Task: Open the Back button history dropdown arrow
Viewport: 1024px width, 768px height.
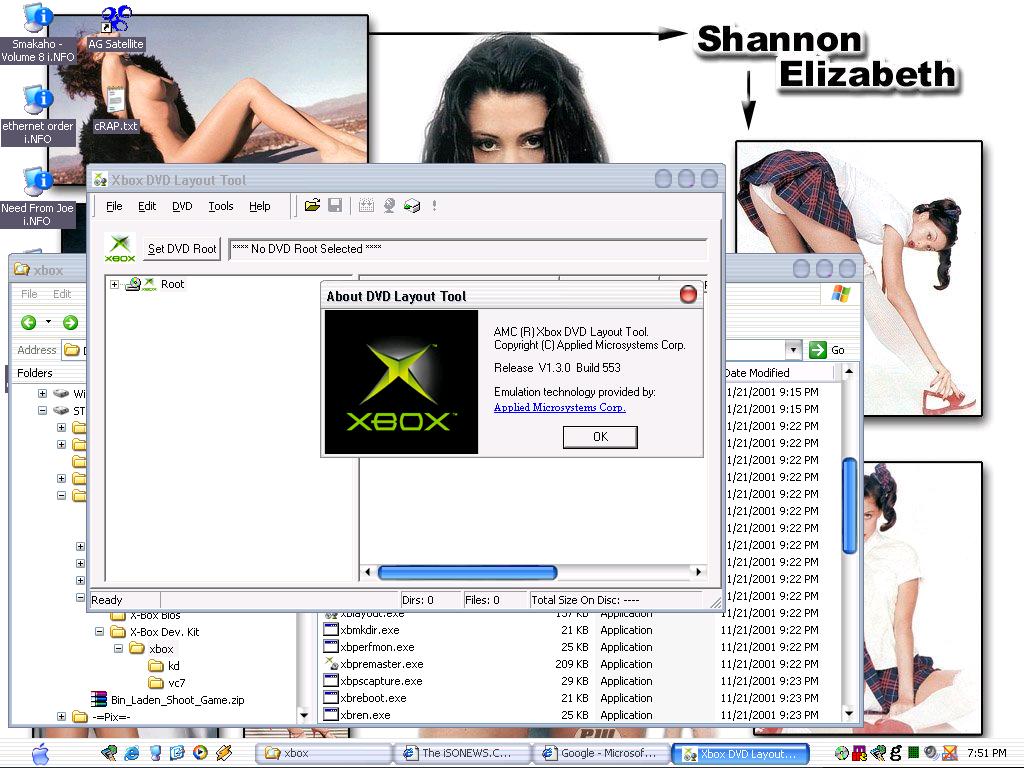Action: pyautogui.click(x=48, y=322)
